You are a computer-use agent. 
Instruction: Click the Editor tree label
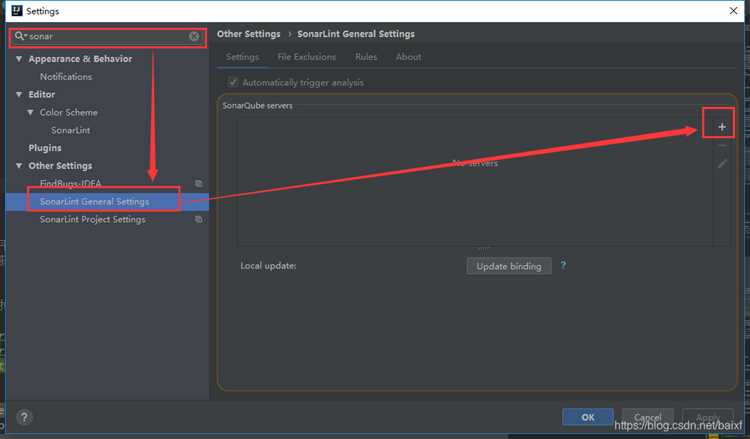pos(42,95)
